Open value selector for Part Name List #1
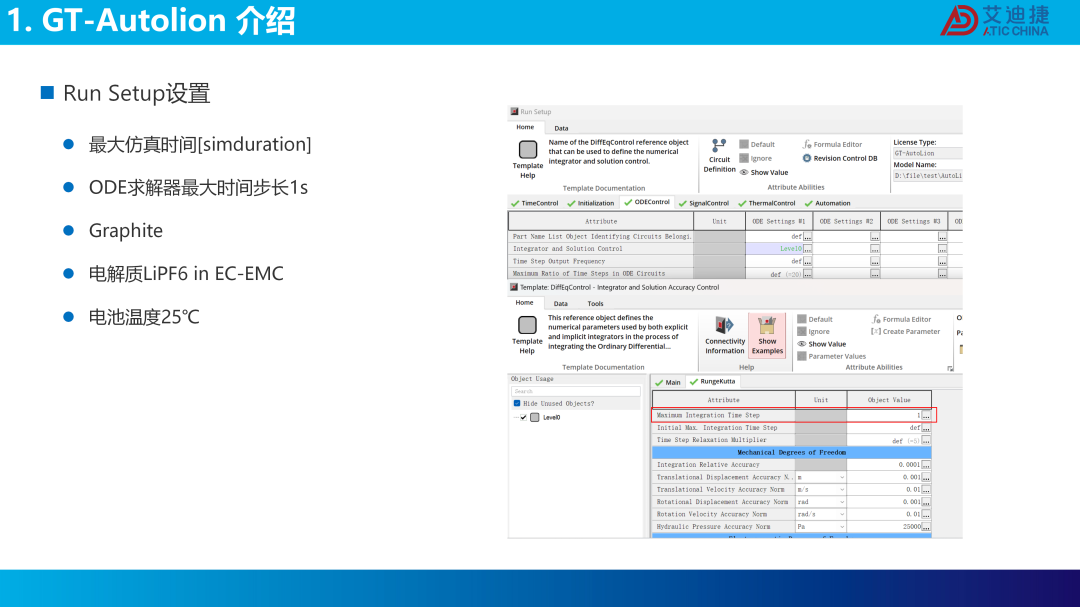The width and height of the screenshot is (1080, 607). pyautogui.click(x=808, y=236)
